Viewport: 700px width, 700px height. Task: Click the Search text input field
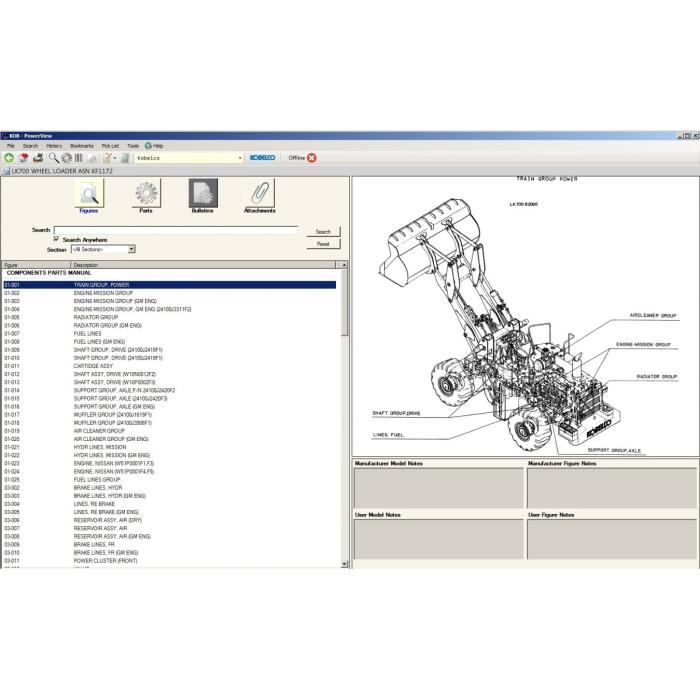click(175, 230)
